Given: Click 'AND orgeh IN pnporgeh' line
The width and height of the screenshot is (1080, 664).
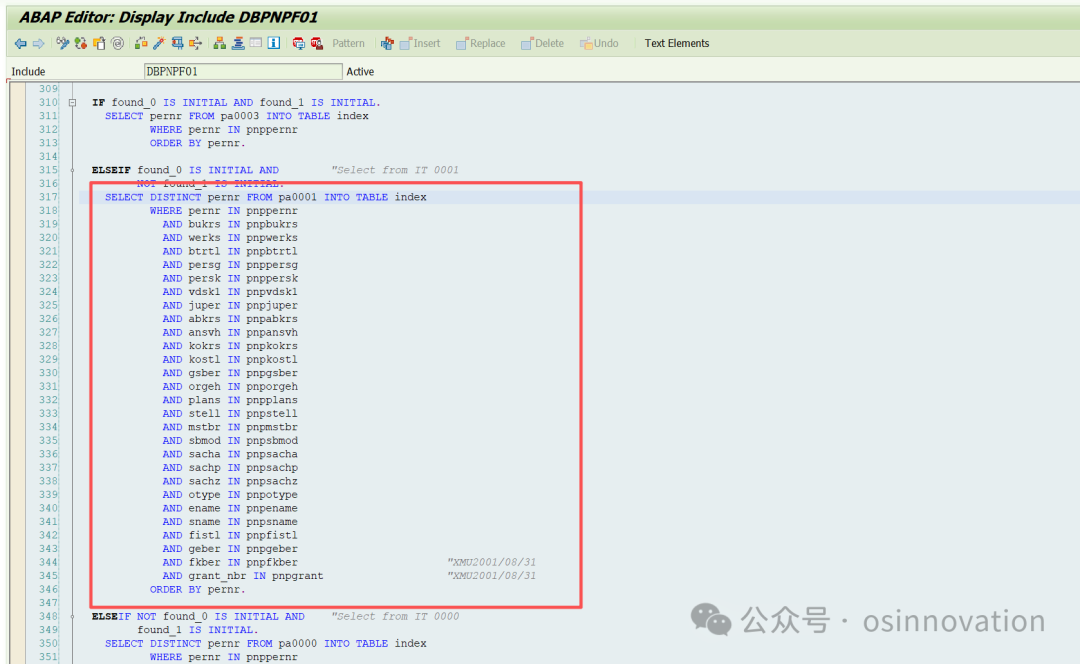Looking at the screenshot, I should [230, 386].
